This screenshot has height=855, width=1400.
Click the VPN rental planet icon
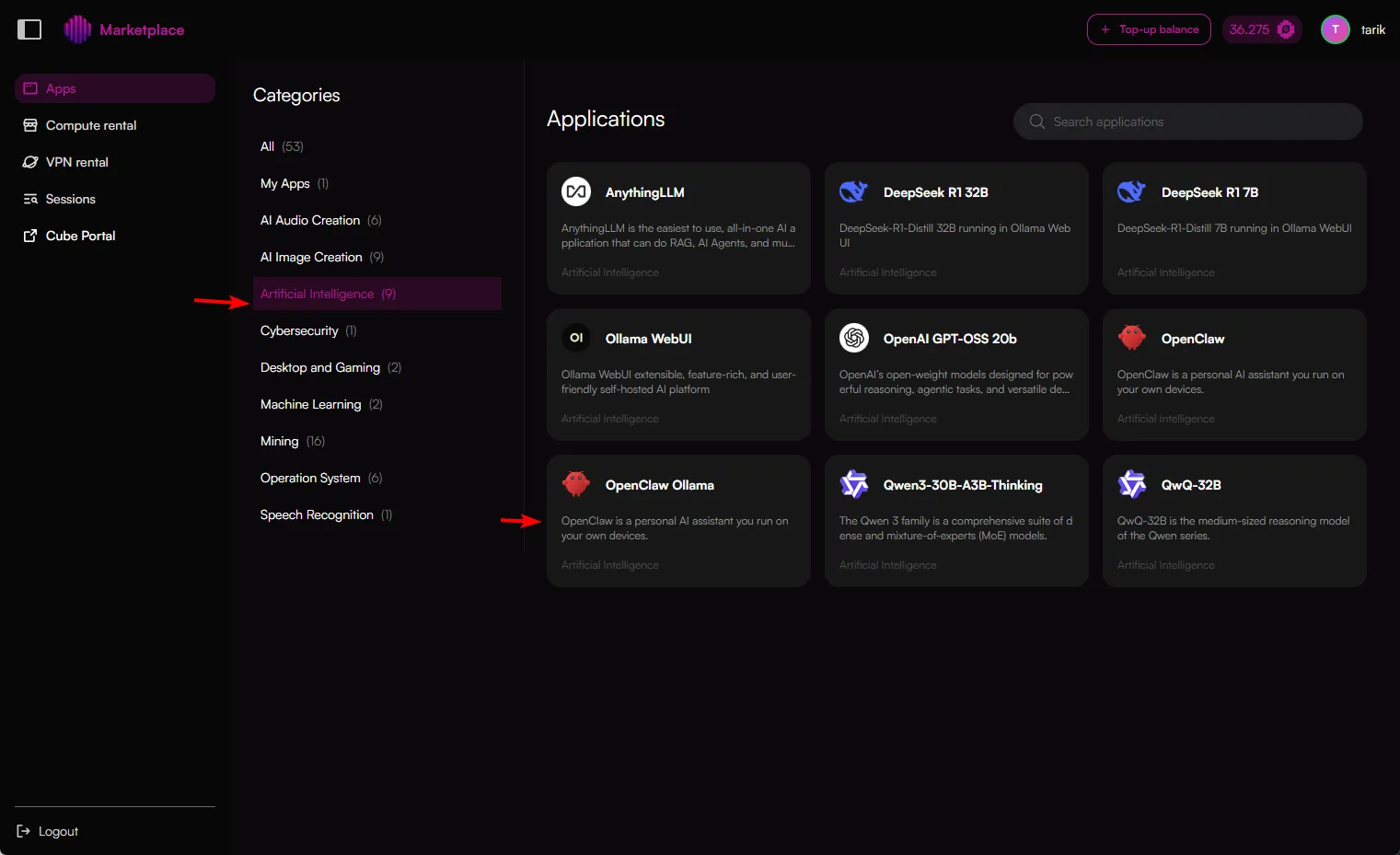coord(30,162)
